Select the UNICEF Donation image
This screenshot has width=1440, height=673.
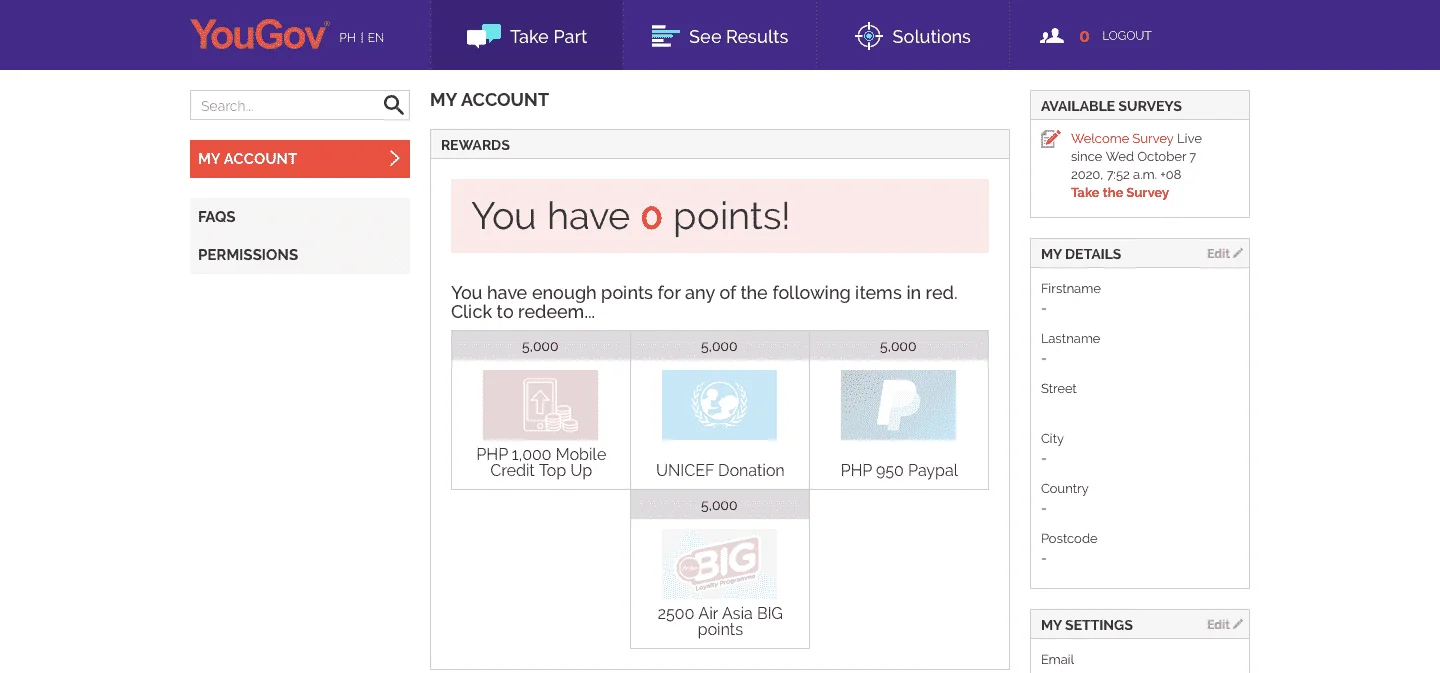(x=719, y=405)
